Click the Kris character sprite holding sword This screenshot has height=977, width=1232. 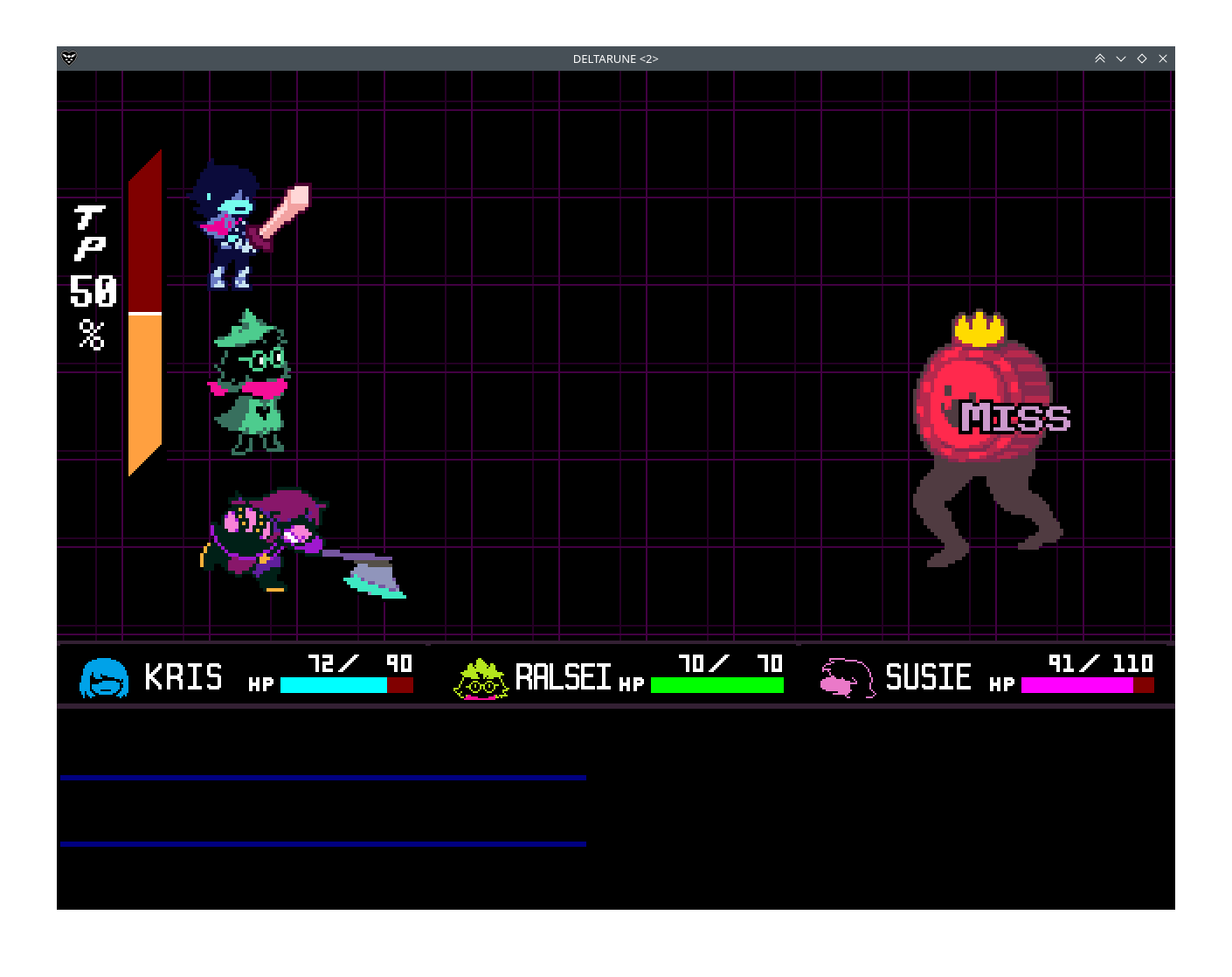click(x=249, y=225)
